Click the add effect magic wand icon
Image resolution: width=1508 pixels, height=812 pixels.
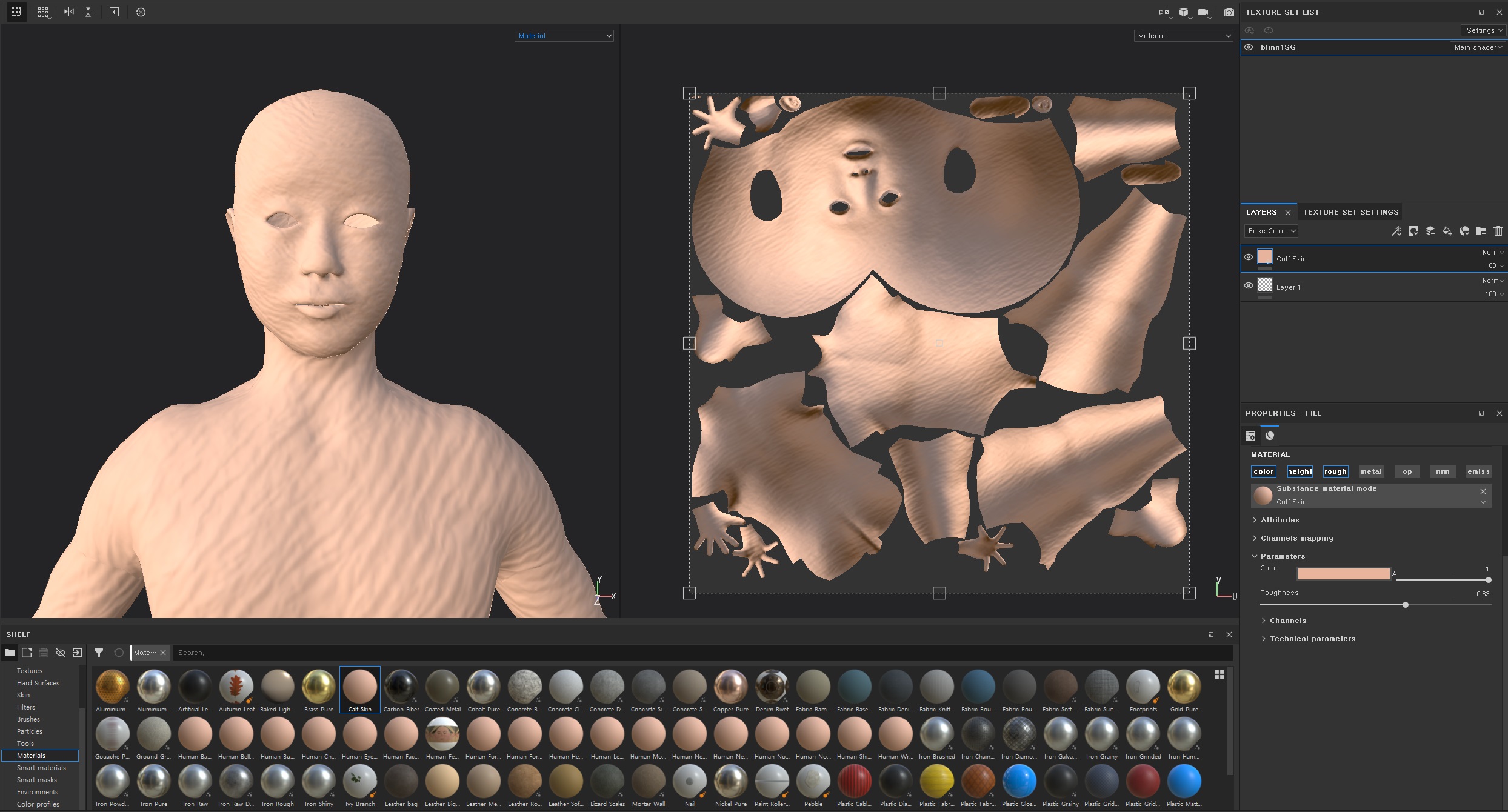point(1396,231)
